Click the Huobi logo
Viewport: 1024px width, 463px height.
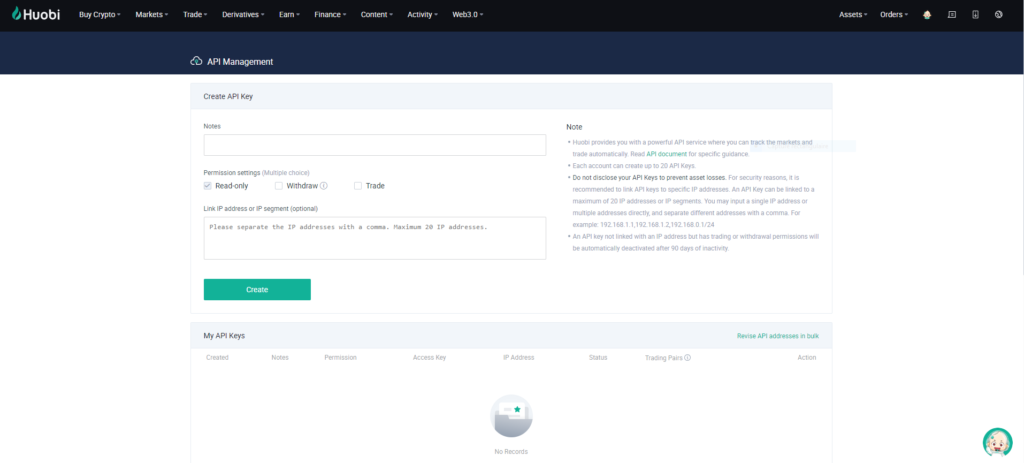tap(39, 15)
